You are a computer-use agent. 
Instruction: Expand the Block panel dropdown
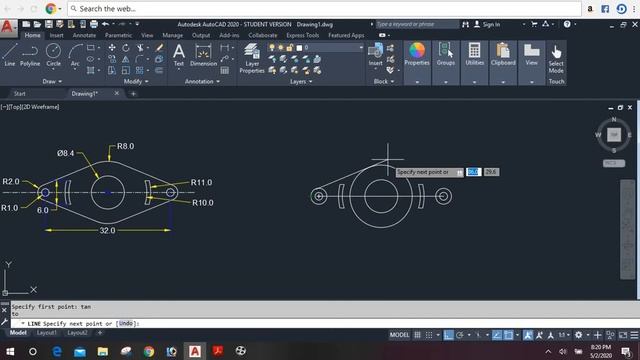384,82
